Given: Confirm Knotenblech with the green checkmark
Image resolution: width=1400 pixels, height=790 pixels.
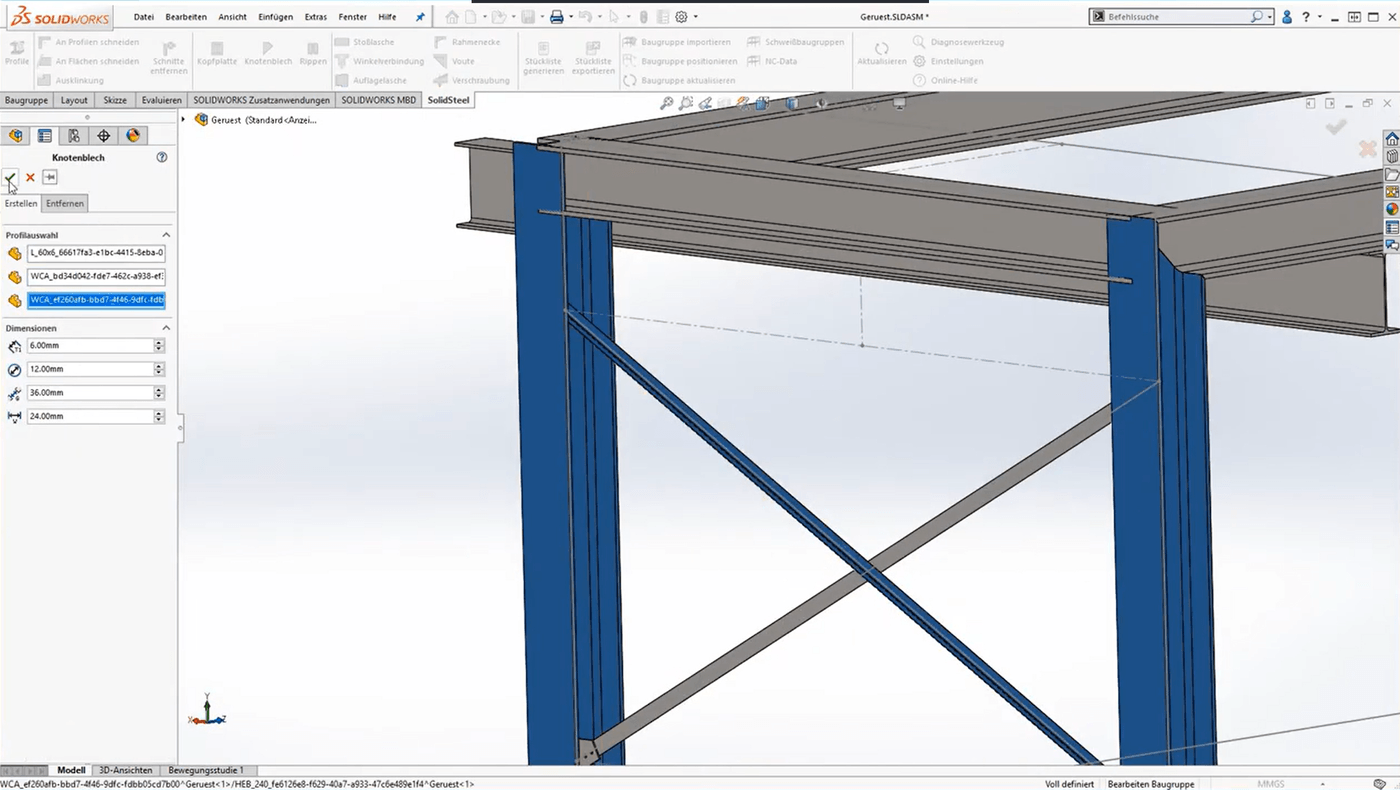Looking at the screenshot, I should pos(10,177).
